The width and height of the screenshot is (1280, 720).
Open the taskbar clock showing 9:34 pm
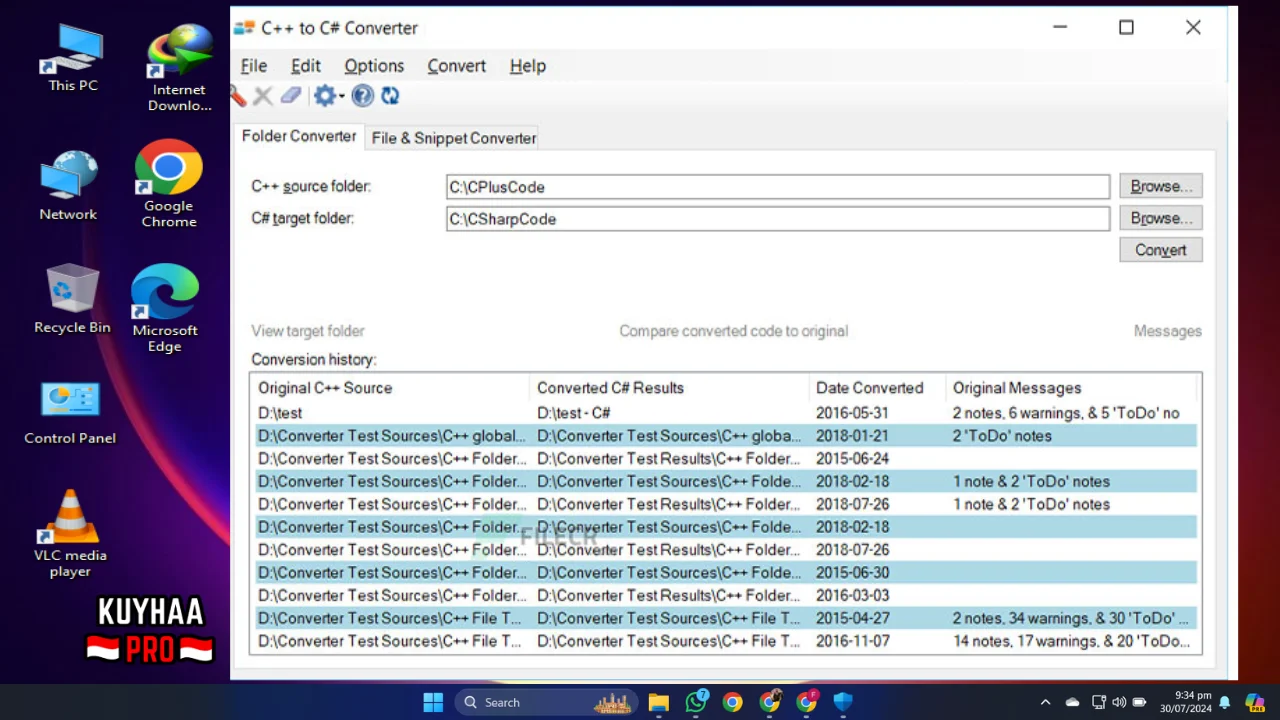point(1186,702)
